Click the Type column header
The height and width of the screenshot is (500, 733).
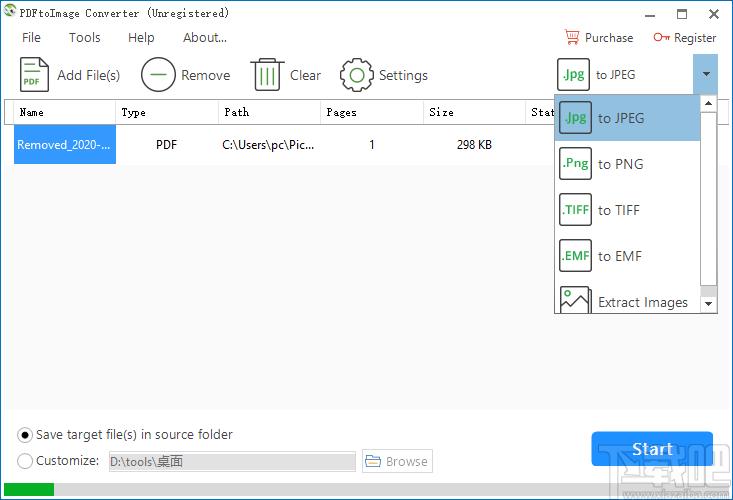(167, 112)
